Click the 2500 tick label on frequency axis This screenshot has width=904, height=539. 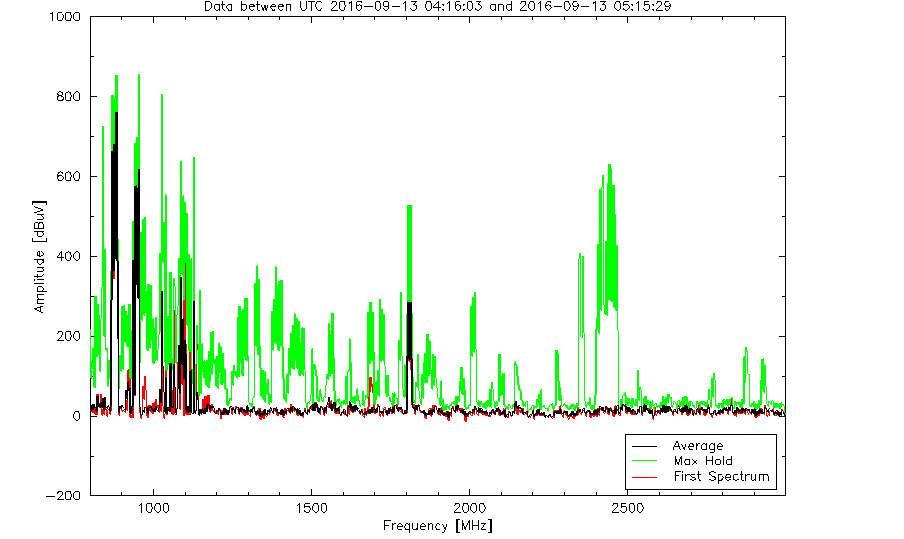tap(627, 508)
